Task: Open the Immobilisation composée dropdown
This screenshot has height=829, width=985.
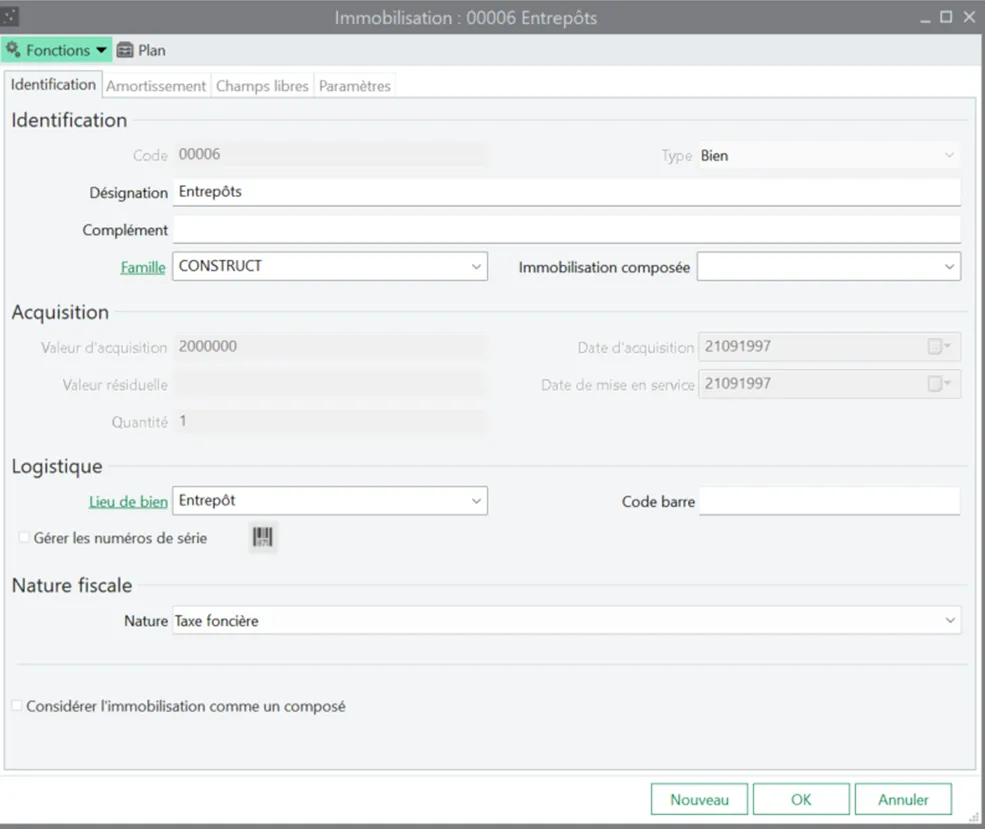Action: [x=949, y=267]
